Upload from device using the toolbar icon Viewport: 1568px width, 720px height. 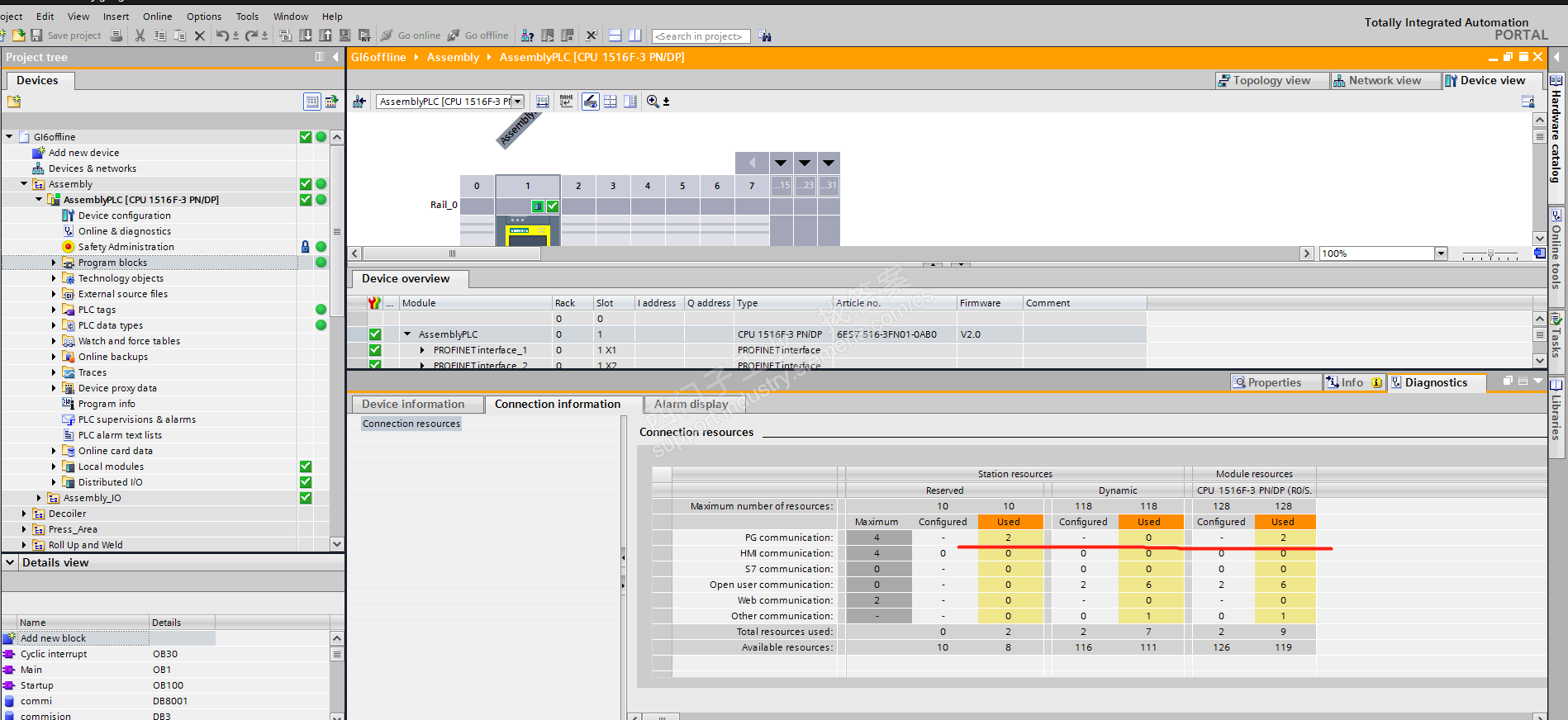[x=325, y=36]
